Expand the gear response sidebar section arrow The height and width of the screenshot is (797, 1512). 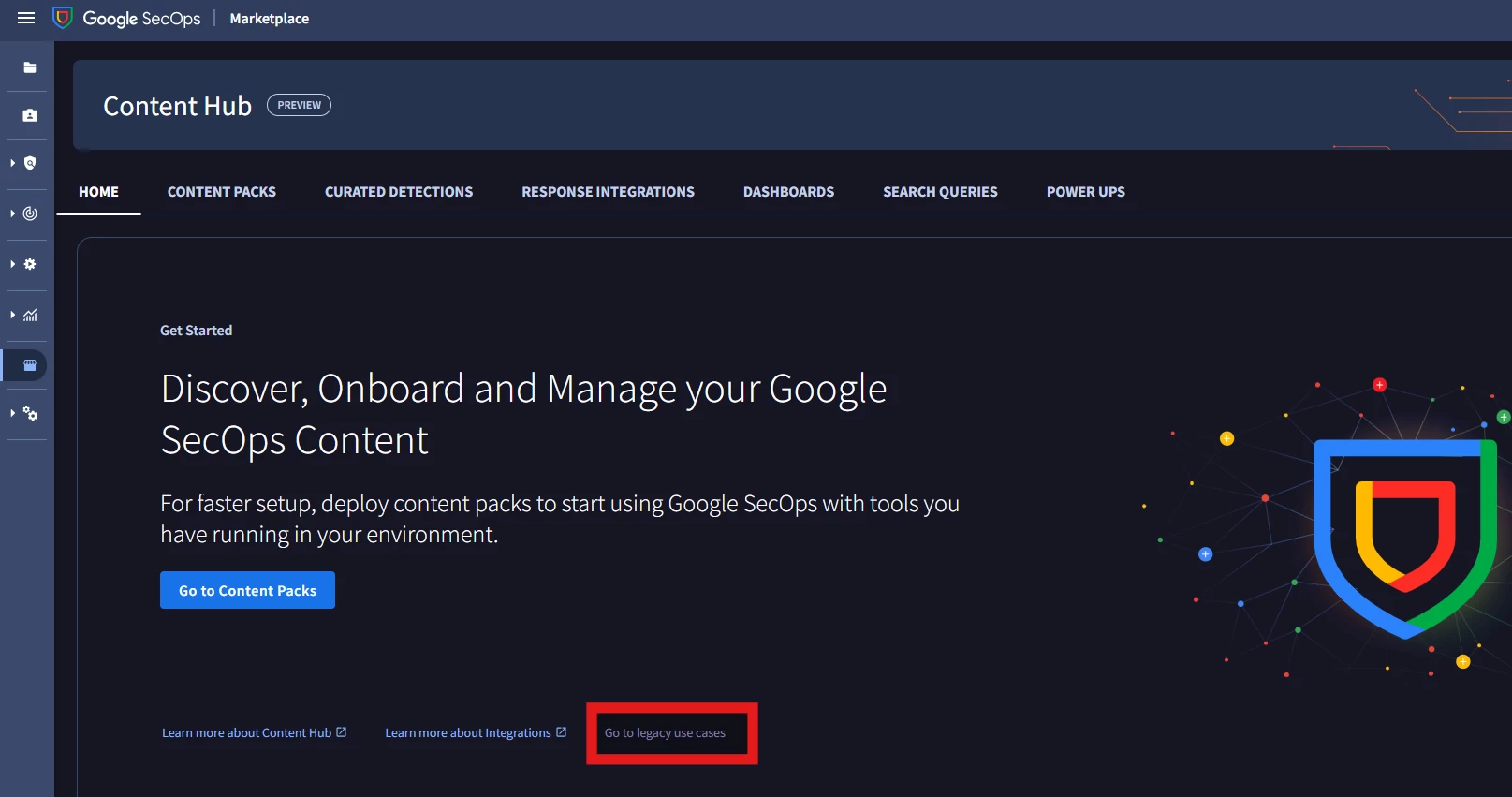click(x=12, y=264)
